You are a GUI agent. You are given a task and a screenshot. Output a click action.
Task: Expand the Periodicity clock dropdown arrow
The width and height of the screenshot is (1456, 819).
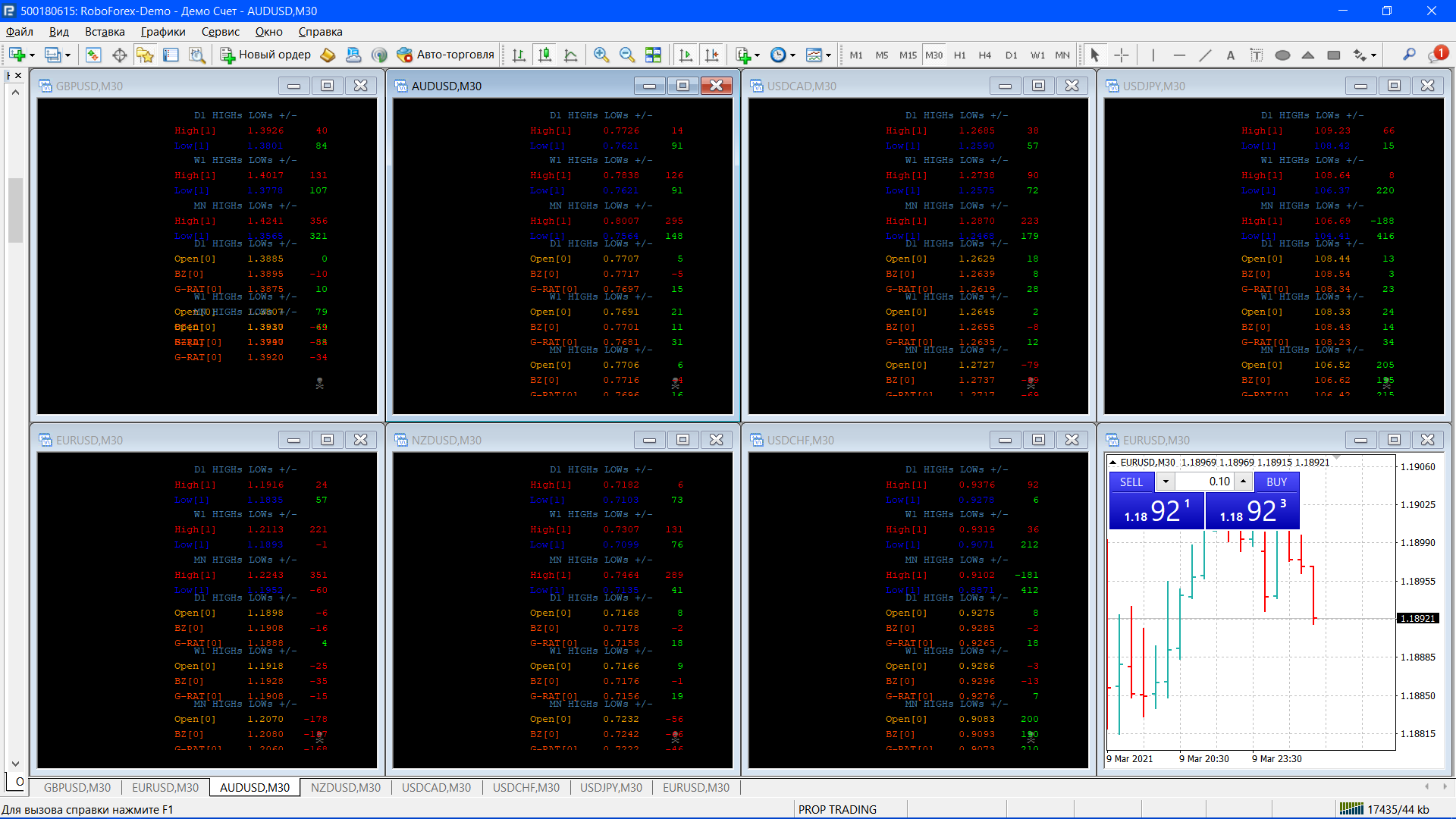pos(792,55)
